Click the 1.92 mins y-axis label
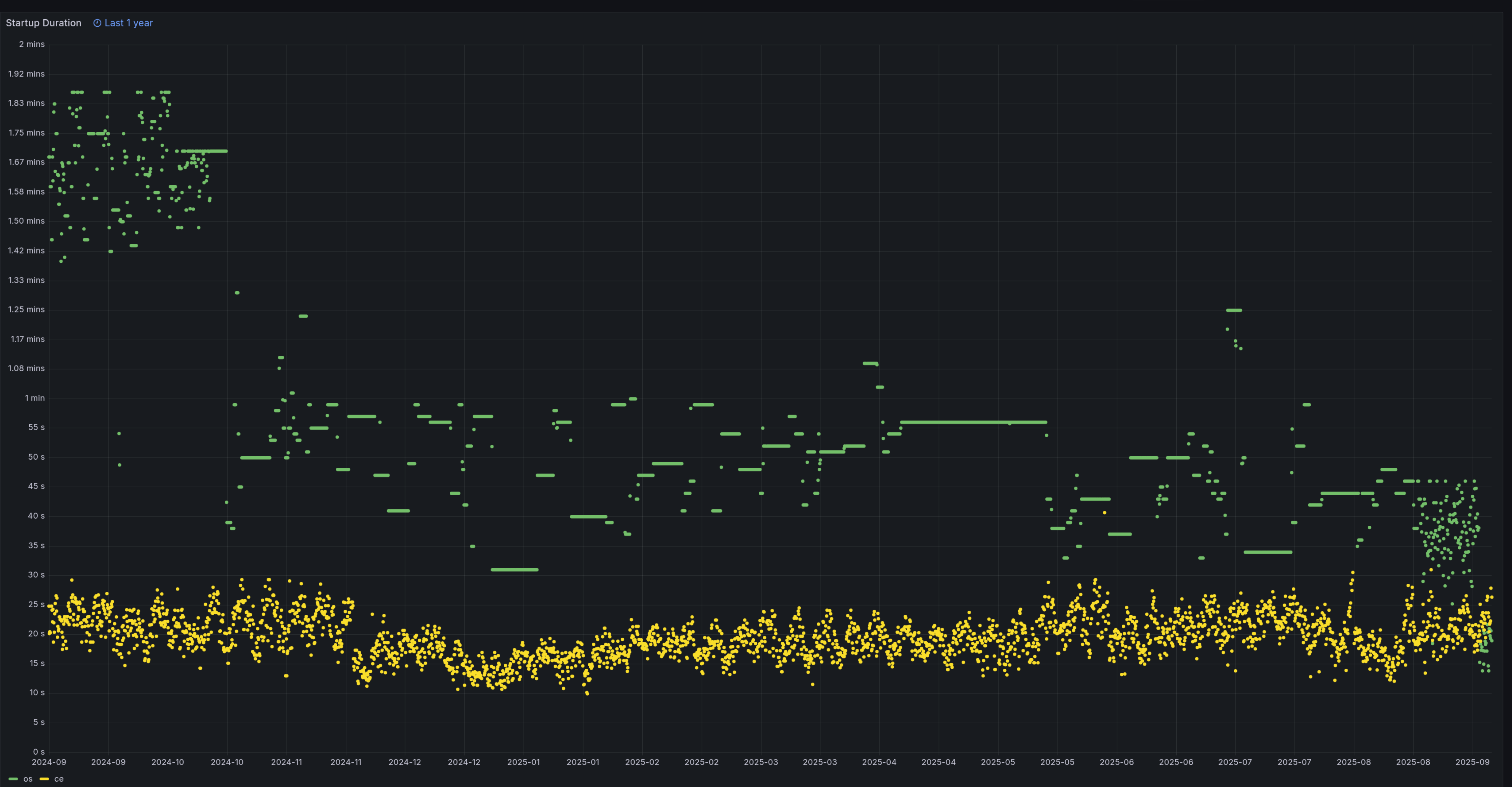 pos(26,74)
